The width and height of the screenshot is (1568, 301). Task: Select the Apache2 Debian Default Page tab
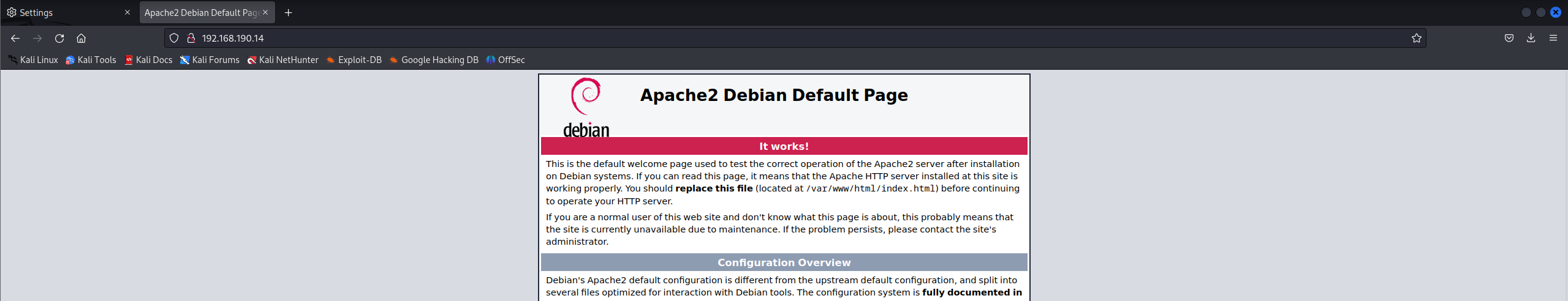[207, 12]
